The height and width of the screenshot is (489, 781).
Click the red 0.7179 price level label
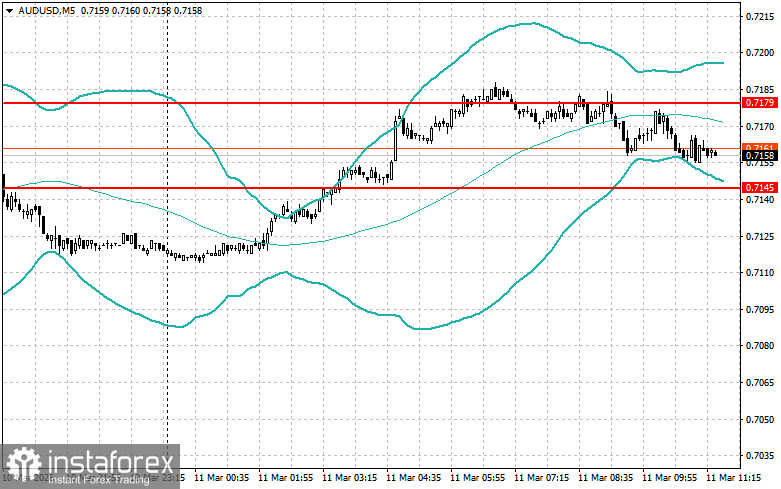point(760,103)
